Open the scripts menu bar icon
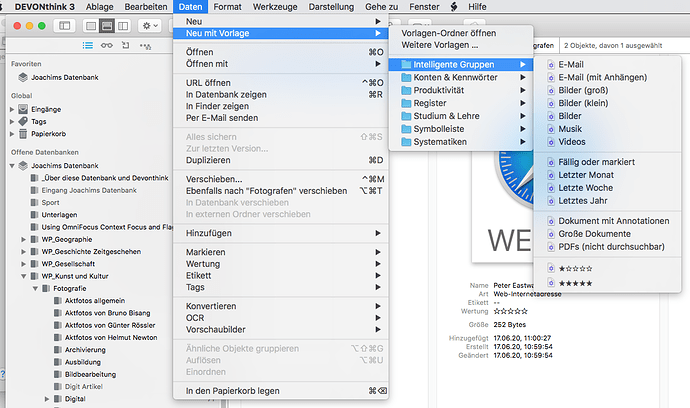 (454, 7)
